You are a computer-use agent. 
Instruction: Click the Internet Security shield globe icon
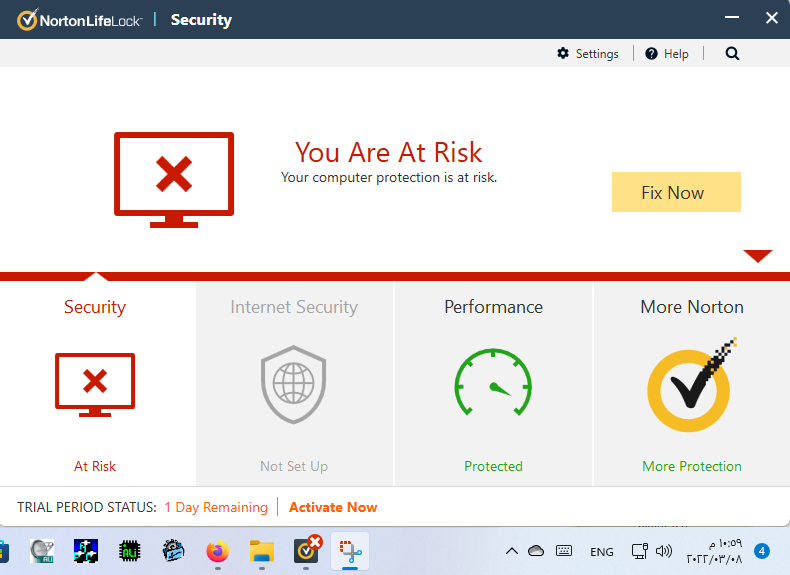[x=294, y=384]
